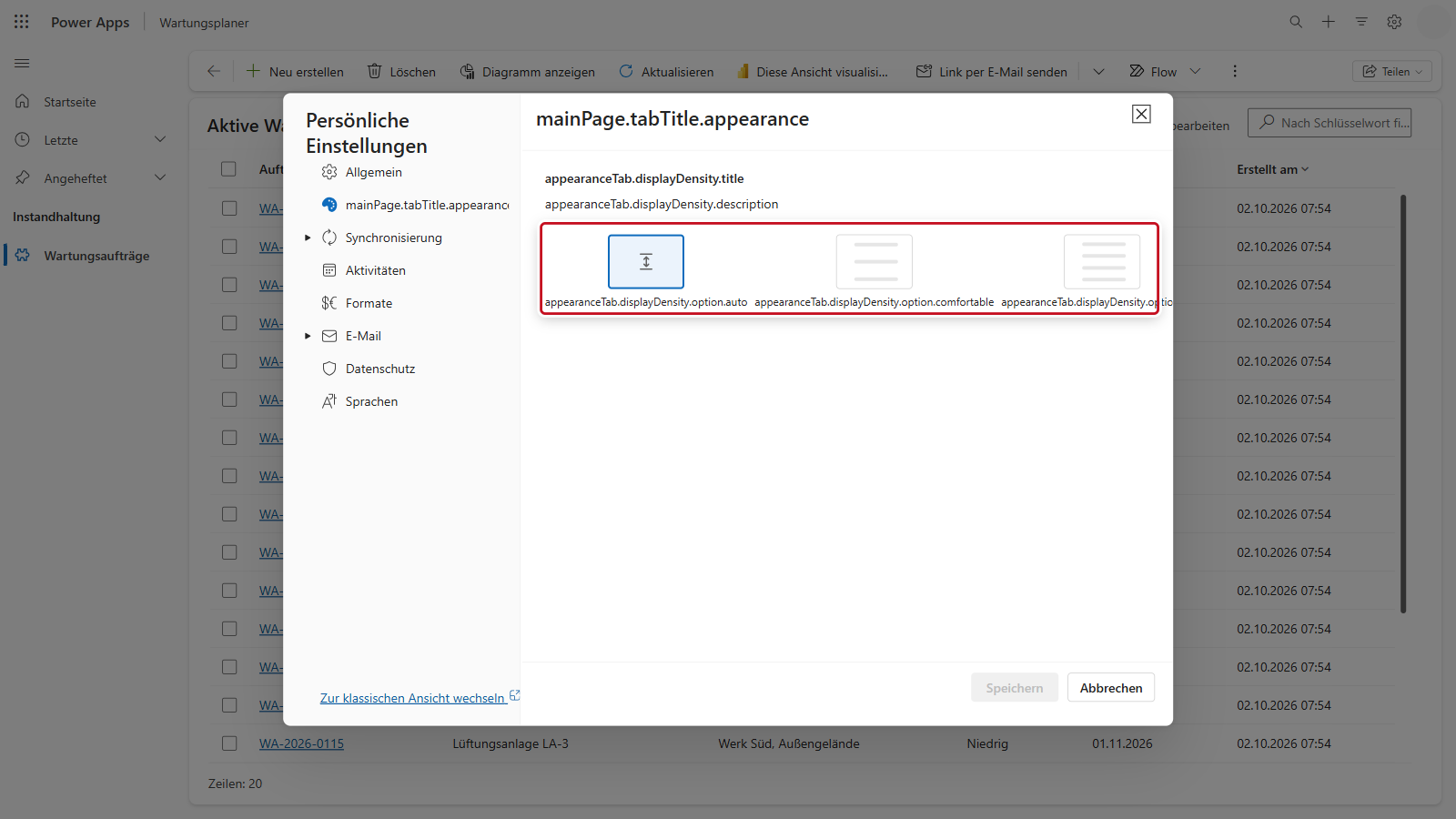Tick the checkbox for row WA-2026-0115

[229, 743]
